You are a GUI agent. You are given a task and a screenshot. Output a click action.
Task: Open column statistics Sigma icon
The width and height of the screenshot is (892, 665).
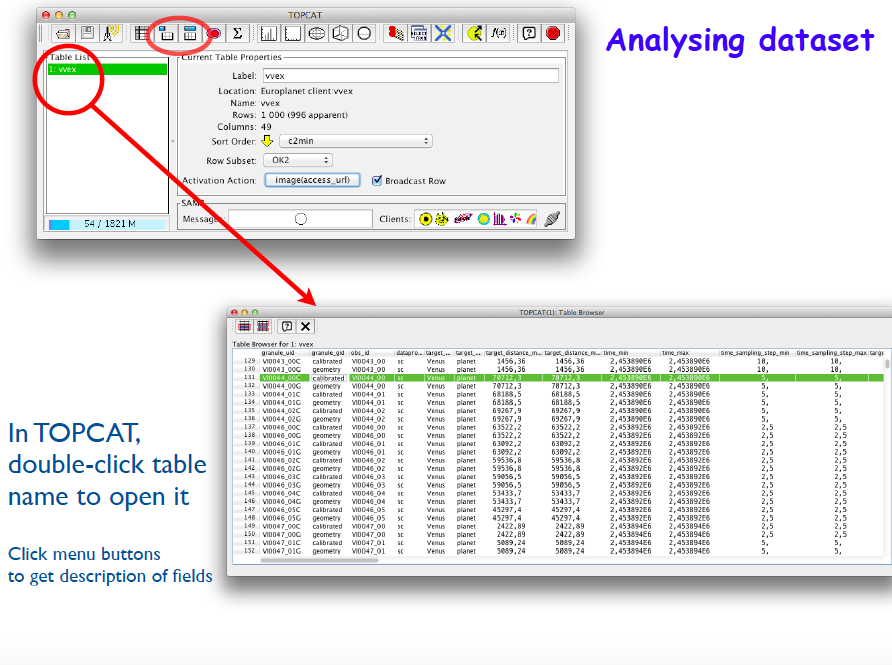[238, 34]
